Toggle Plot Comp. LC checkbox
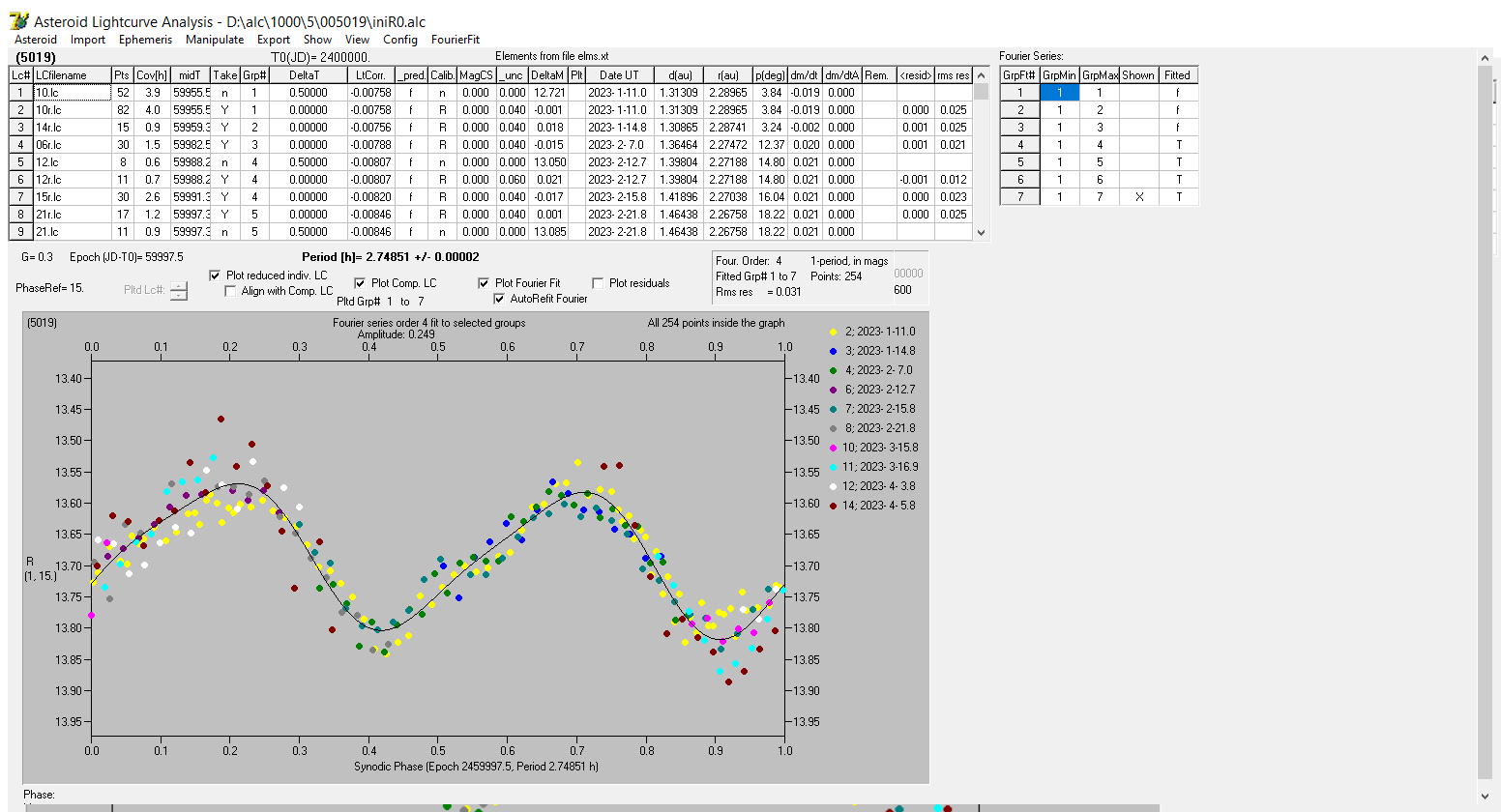The width and height of the screenshot is (1501, 812). (x=360, y=283)
